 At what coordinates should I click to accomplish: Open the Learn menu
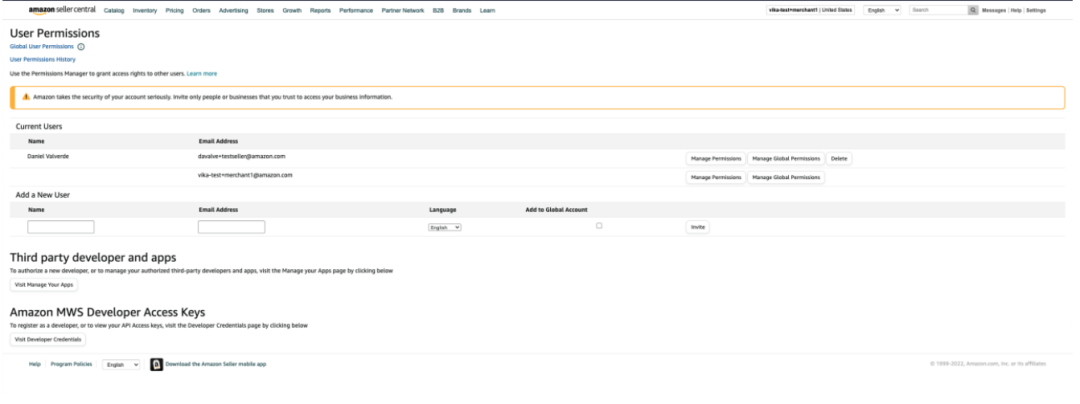(487, 10)
